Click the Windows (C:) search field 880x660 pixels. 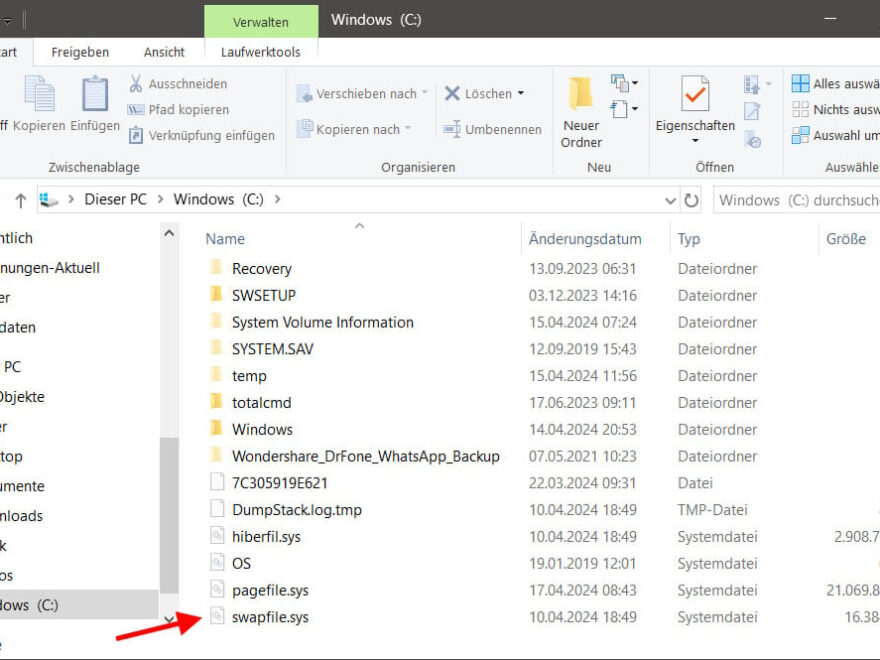pos(795,200)
